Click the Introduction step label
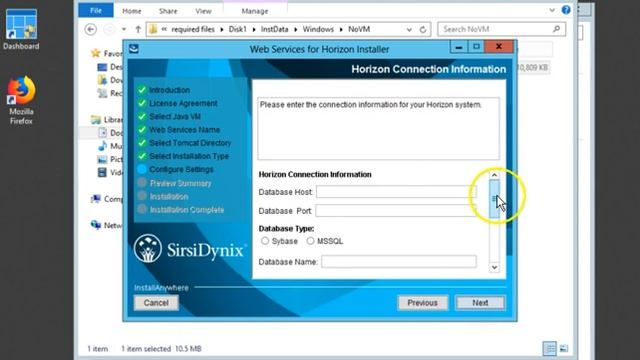This screenshot has height=360, width=640. click(169, 90)
